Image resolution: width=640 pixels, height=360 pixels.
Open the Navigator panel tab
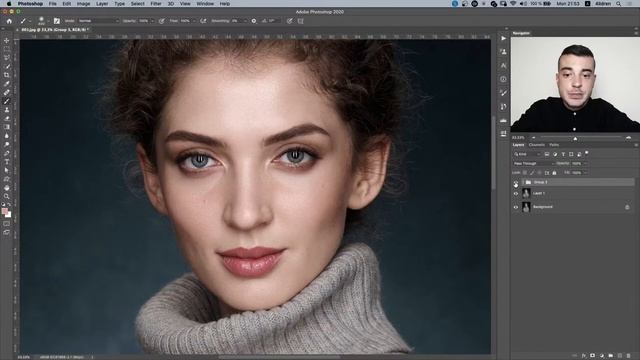(521, 33)
